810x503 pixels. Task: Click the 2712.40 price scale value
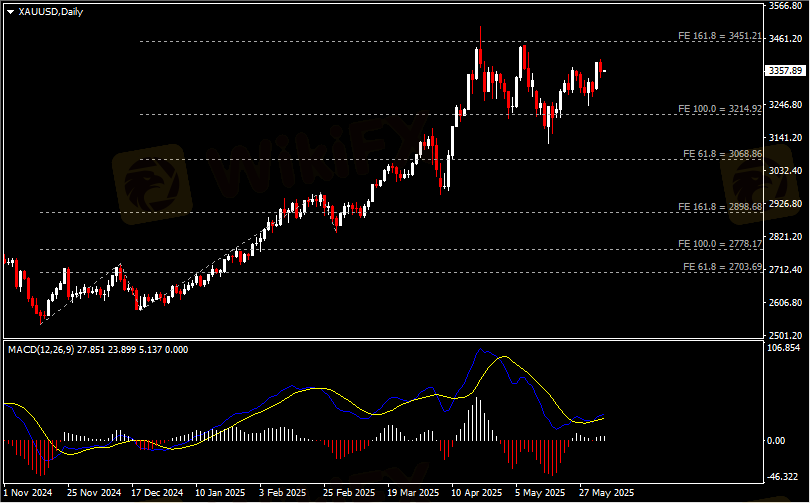[785, 270]
